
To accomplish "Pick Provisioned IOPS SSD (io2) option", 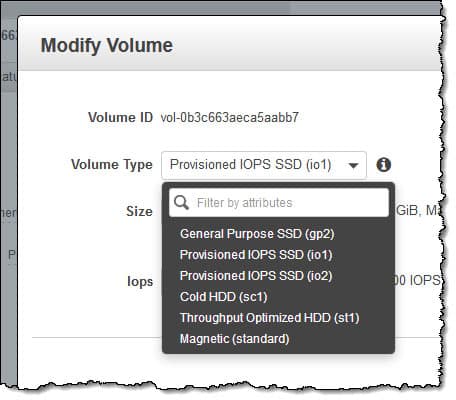I will click(x=256, y=276).
